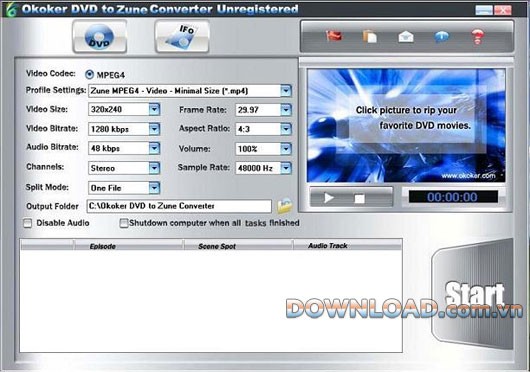The width and height of the screenshot is (530, 372).
Task: Open the Profile Settings dropdown
Action: click(x=286, y=91)
